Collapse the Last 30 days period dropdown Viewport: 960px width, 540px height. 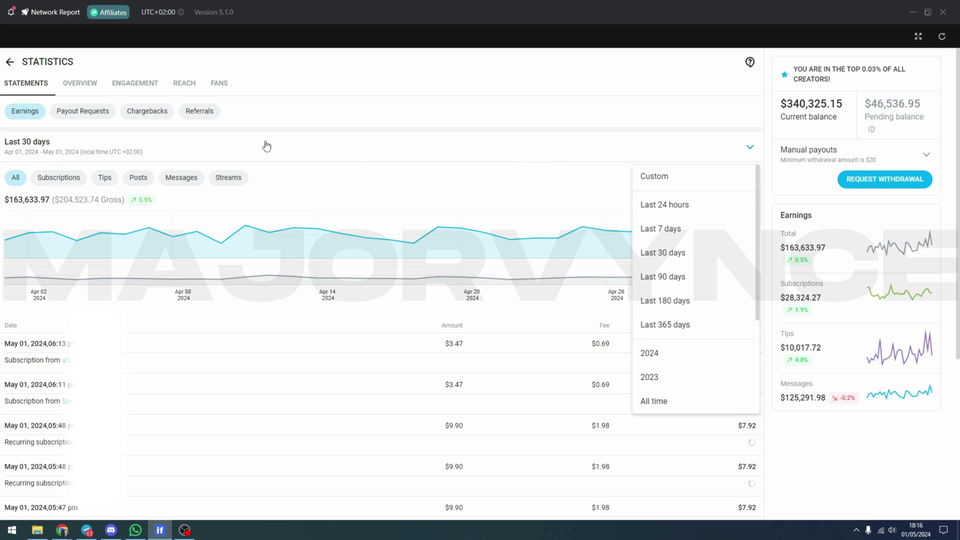[749, 147]
